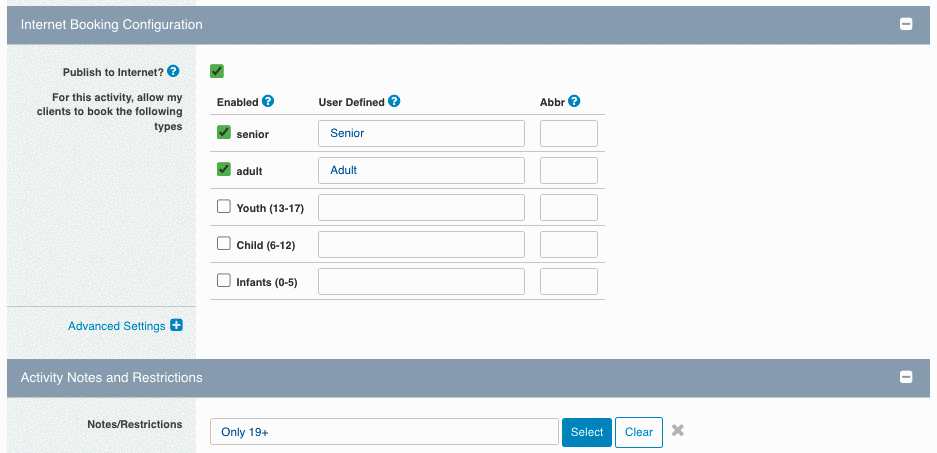Screen dimensions: 937x453
Task: Click the gray X next to Clear
Action: (678, 430)
